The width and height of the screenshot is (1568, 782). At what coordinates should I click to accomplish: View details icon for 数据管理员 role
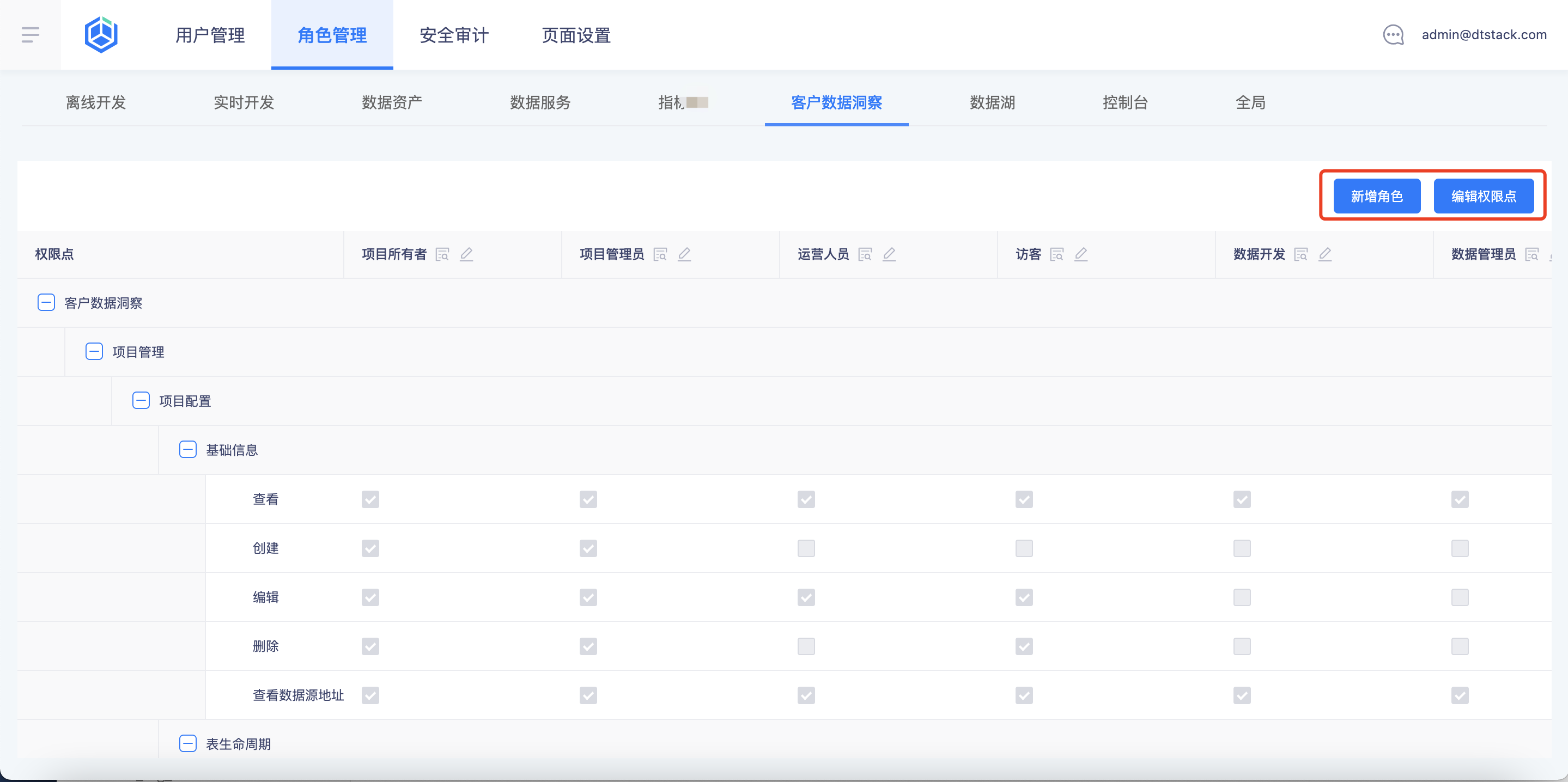click(1532, 254)
